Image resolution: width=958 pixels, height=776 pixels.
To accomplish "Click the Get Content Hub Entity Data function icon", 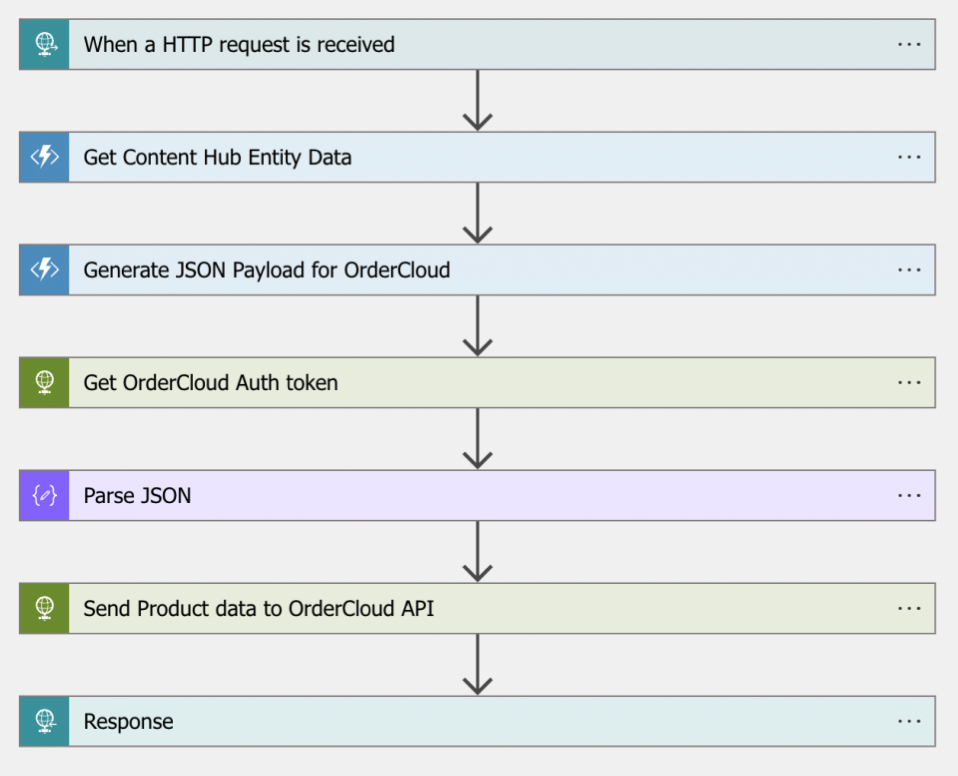I will (45, 157).
